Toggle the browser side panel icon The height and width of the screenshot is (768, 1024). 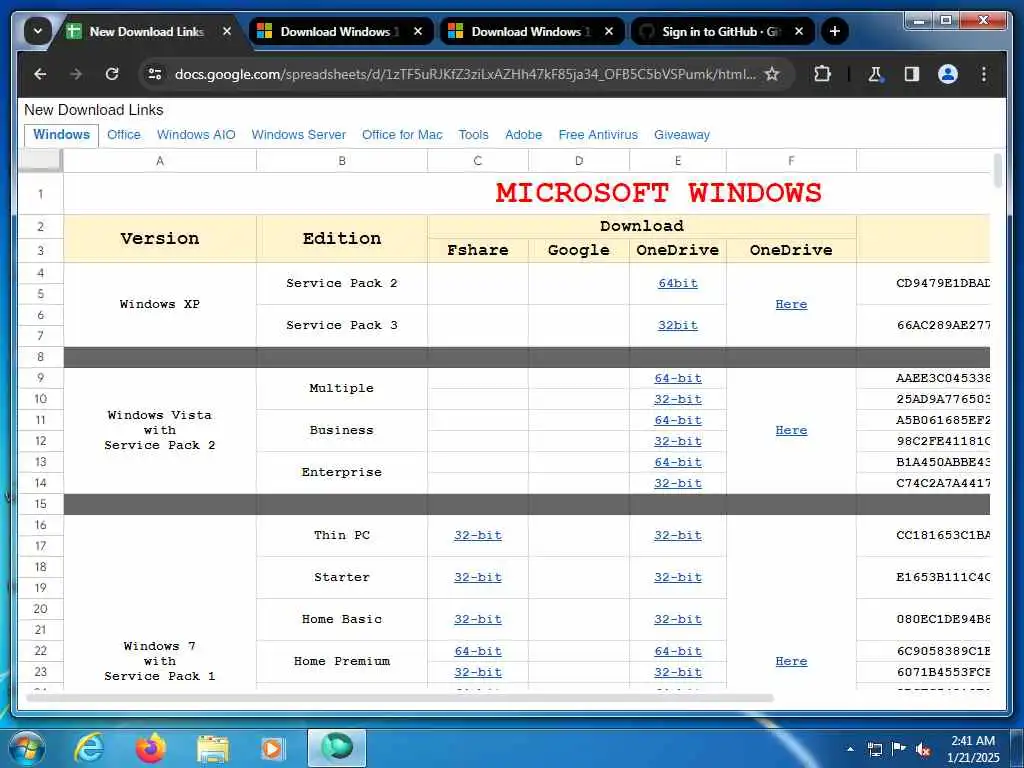912,74
